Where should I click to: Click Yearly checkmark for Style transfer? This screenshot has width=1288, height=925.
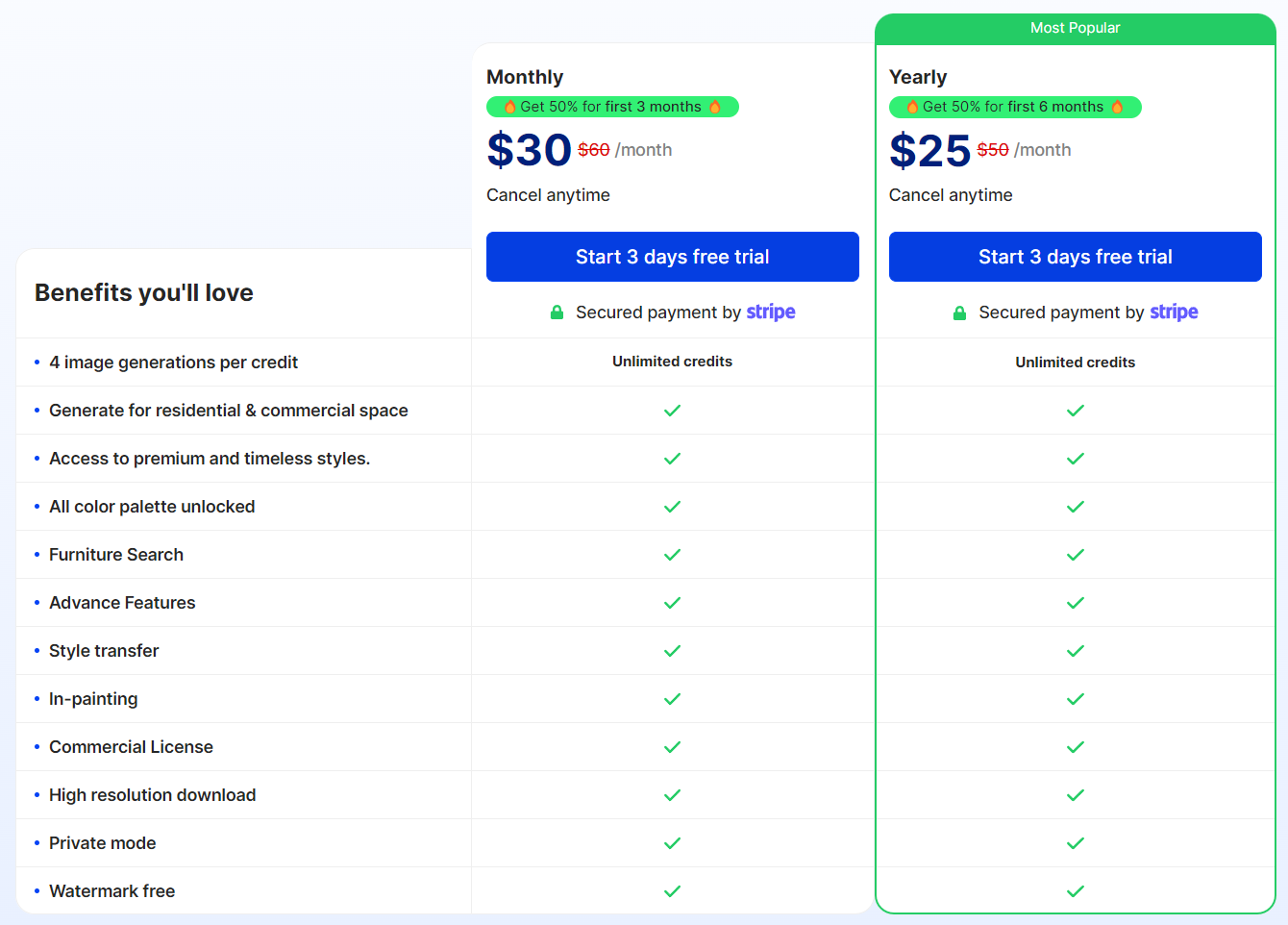click(x=1076, y=651)
